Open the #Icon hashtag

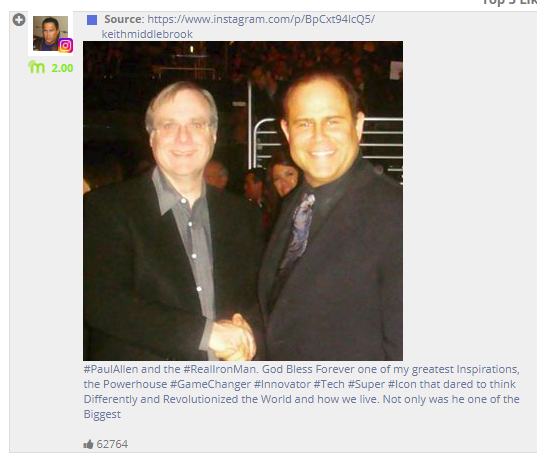(402, 384)
